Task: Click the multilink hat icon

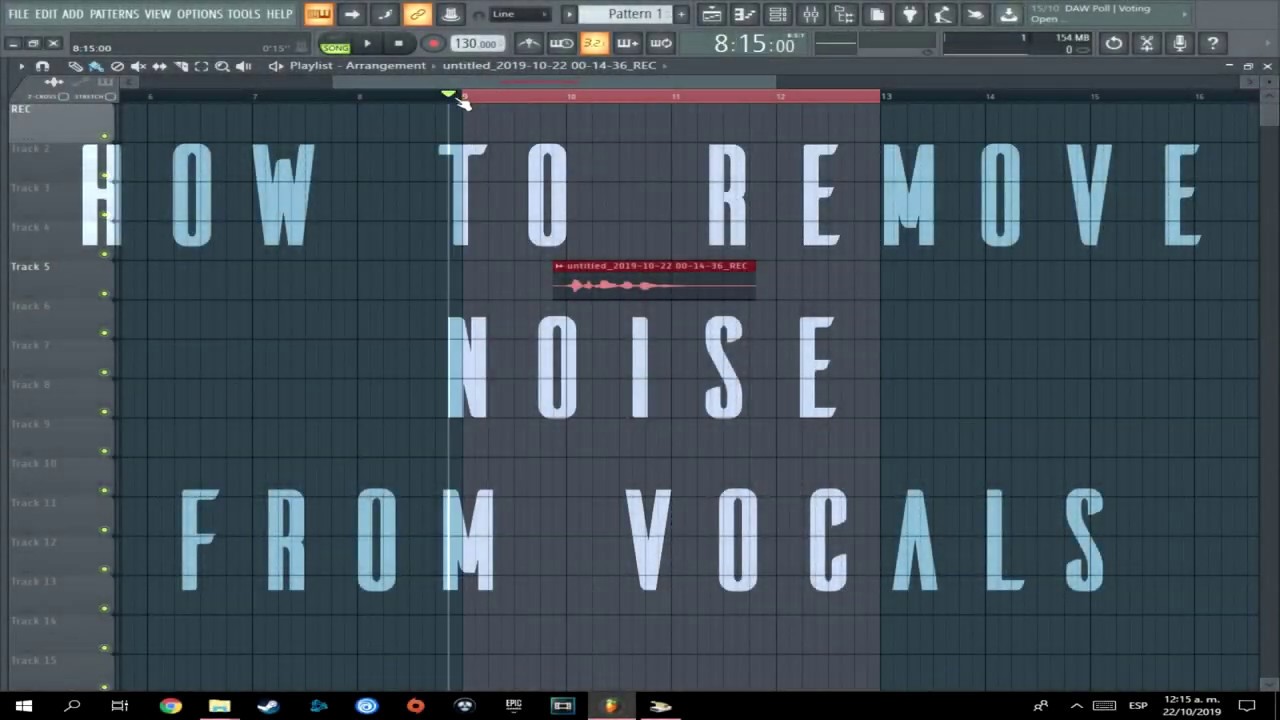Action: 451,14
